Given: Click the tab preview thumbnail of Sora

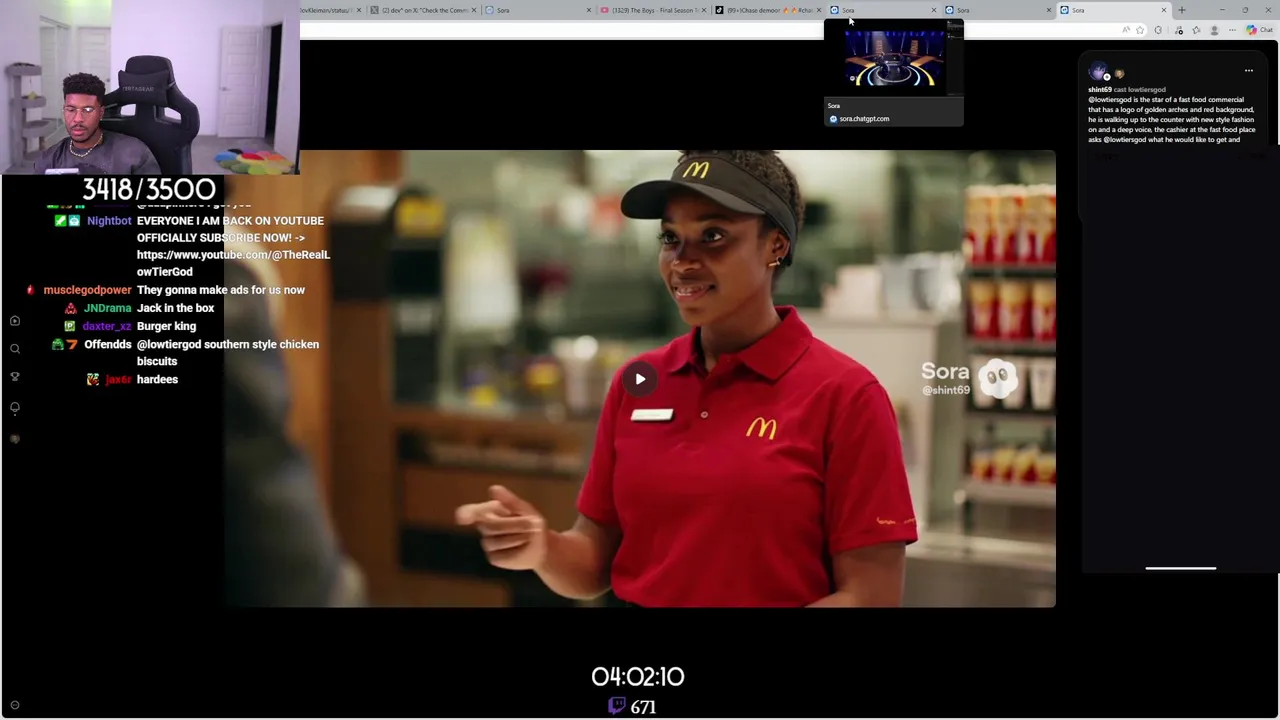Looking at the screenshot, I should pos(893,58).
